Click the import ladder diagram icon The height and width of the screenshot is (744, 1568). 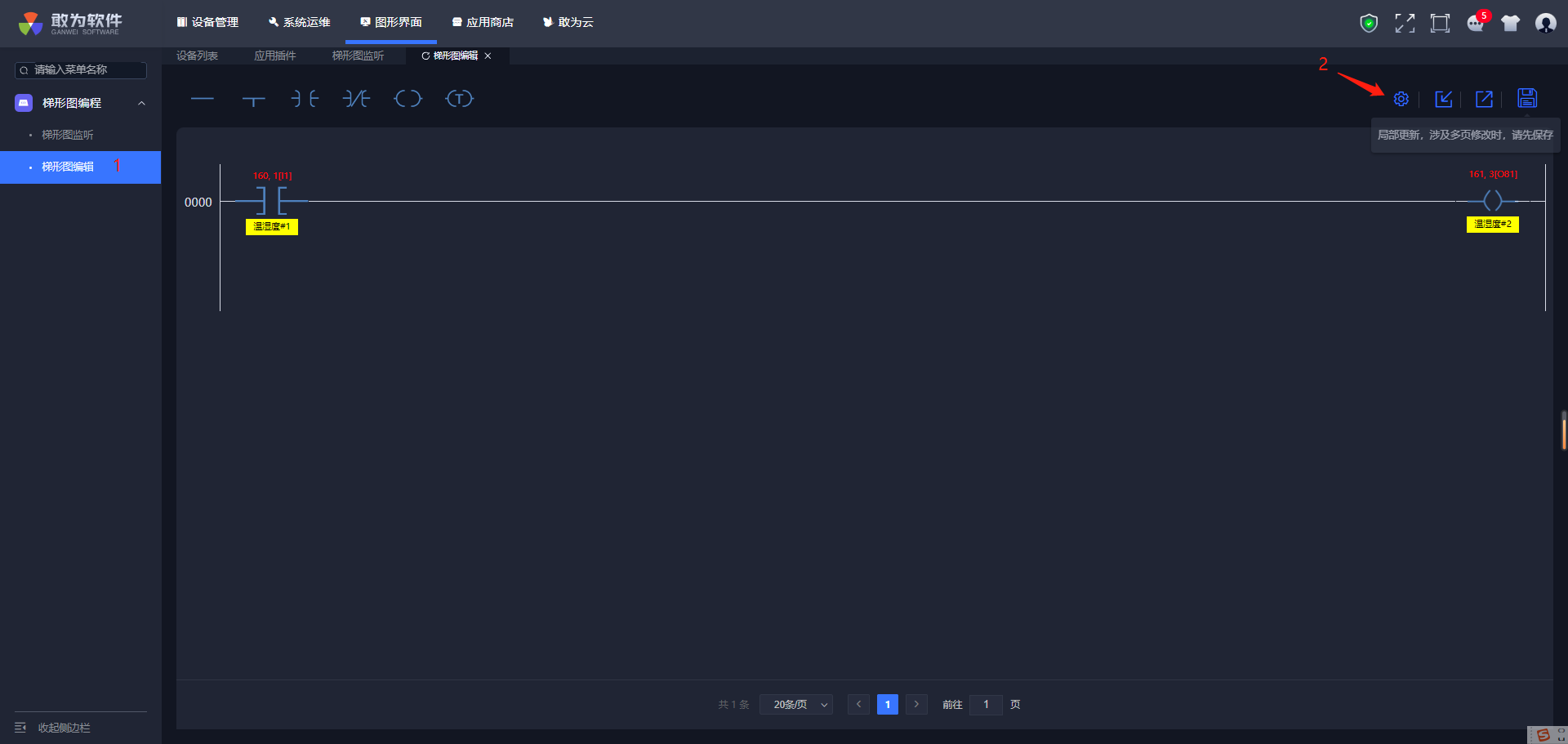click(x=1444, y=99)
